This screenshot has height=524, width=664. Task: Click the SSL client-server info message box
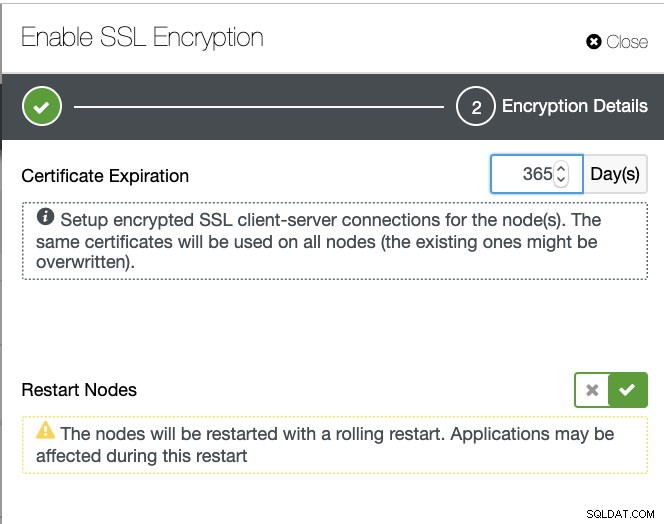335,241
